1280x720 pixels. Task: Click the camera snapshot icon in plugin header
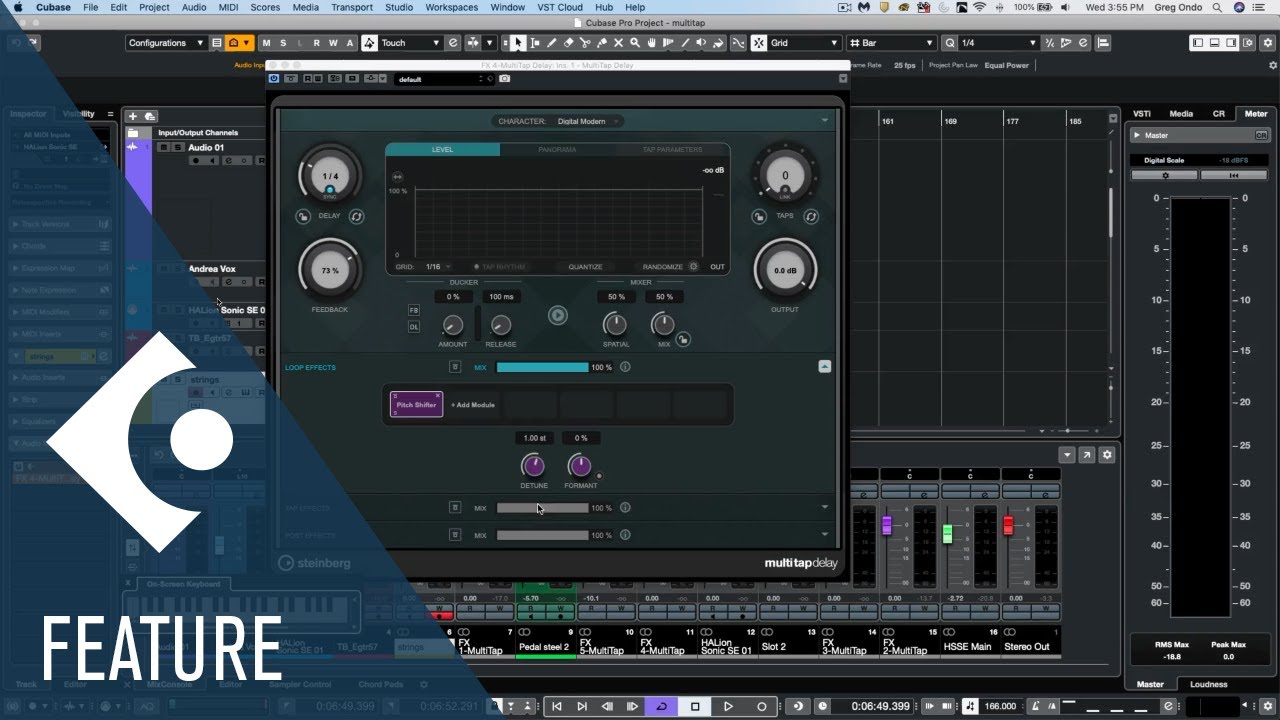(505, 79)
